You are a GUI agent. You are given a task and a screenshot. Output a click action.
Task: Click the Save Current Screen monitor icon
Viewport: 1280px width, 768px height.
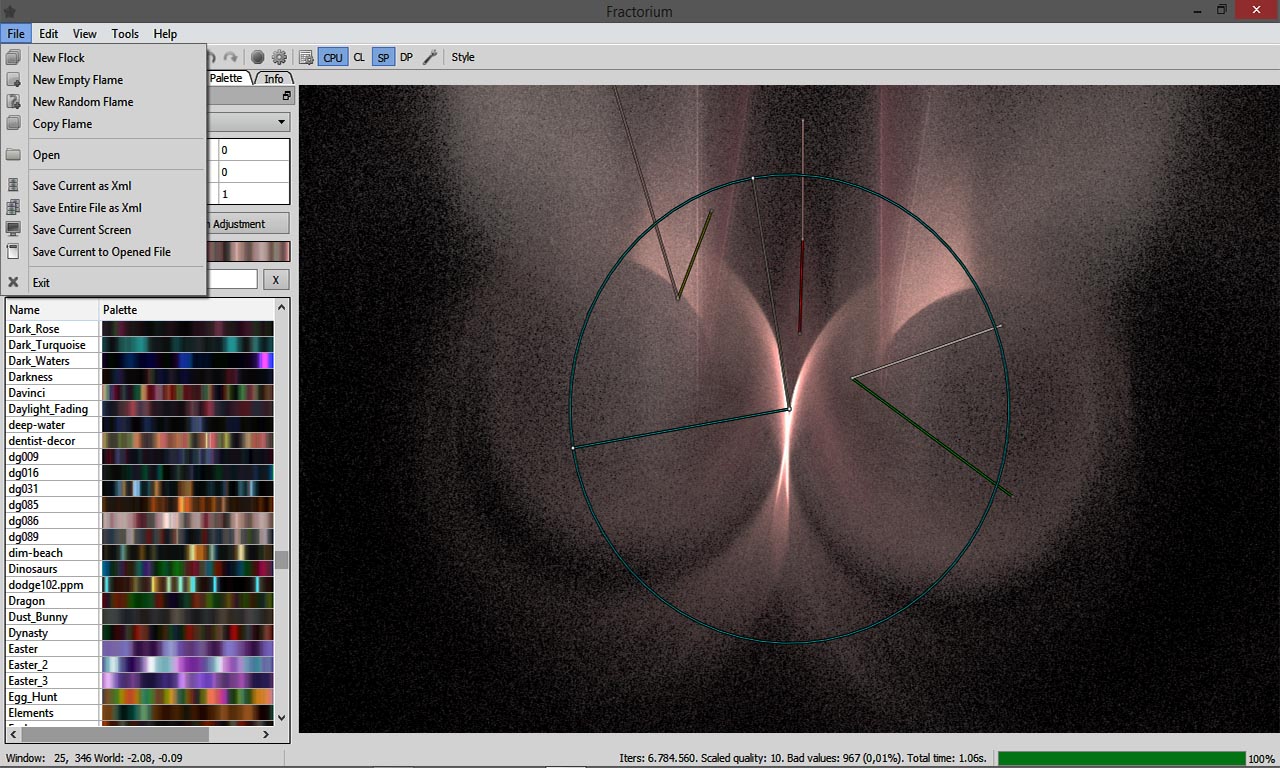(14, 230)
